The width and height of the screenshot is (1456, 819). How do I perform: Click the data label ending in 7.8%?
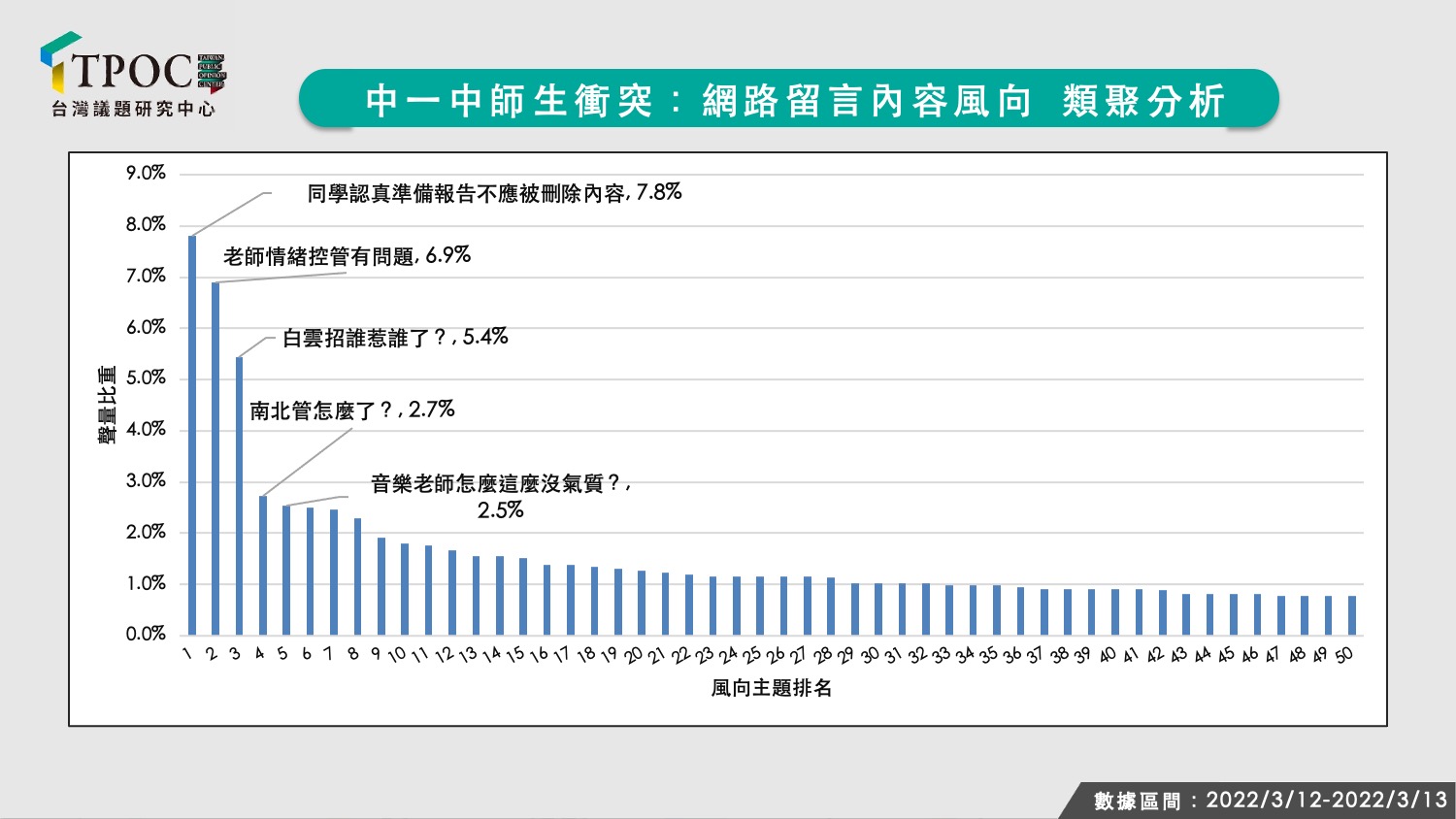(494, 193)
